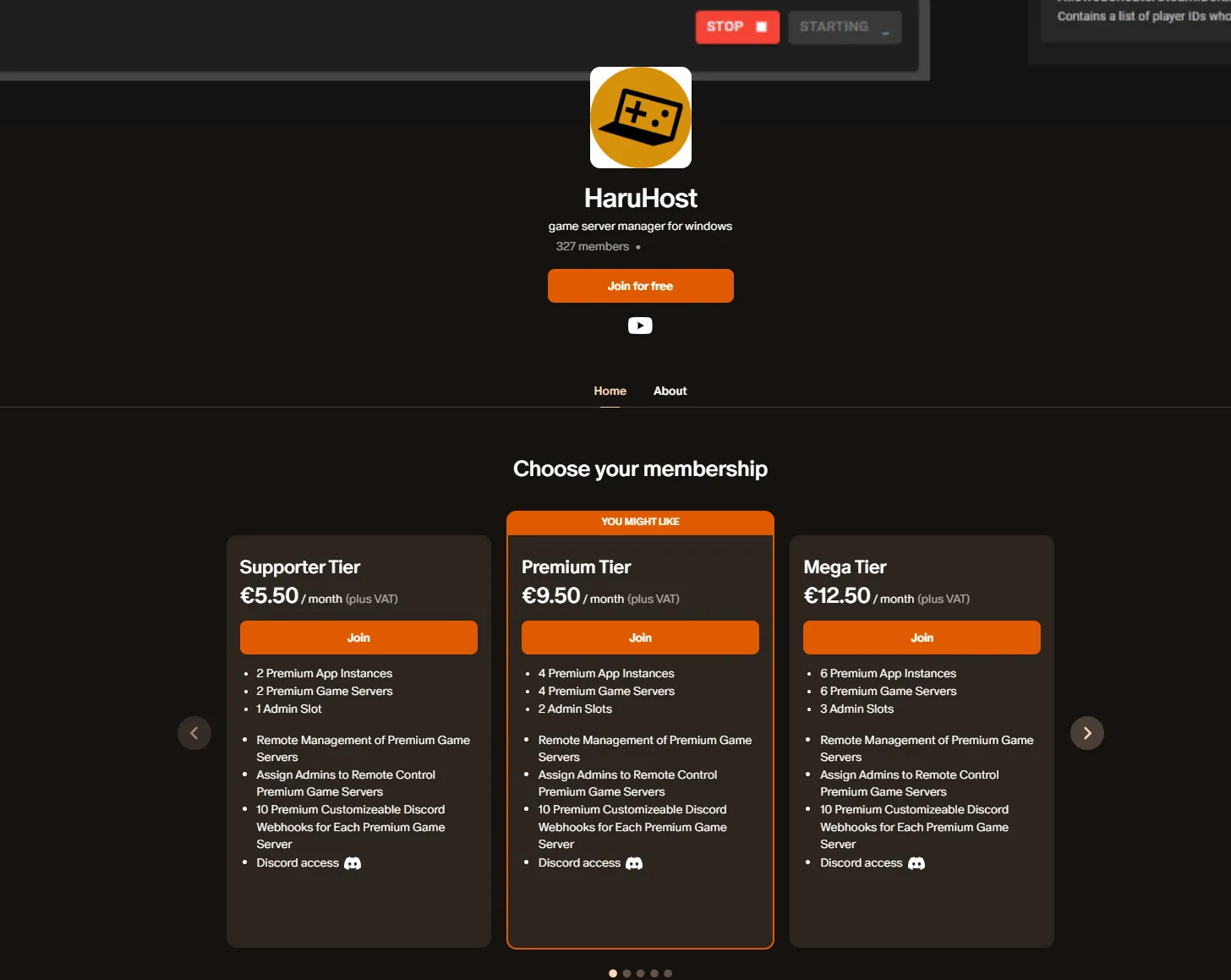Select the second carousel page dot
1231x980 pixels.
click(626, 973)
